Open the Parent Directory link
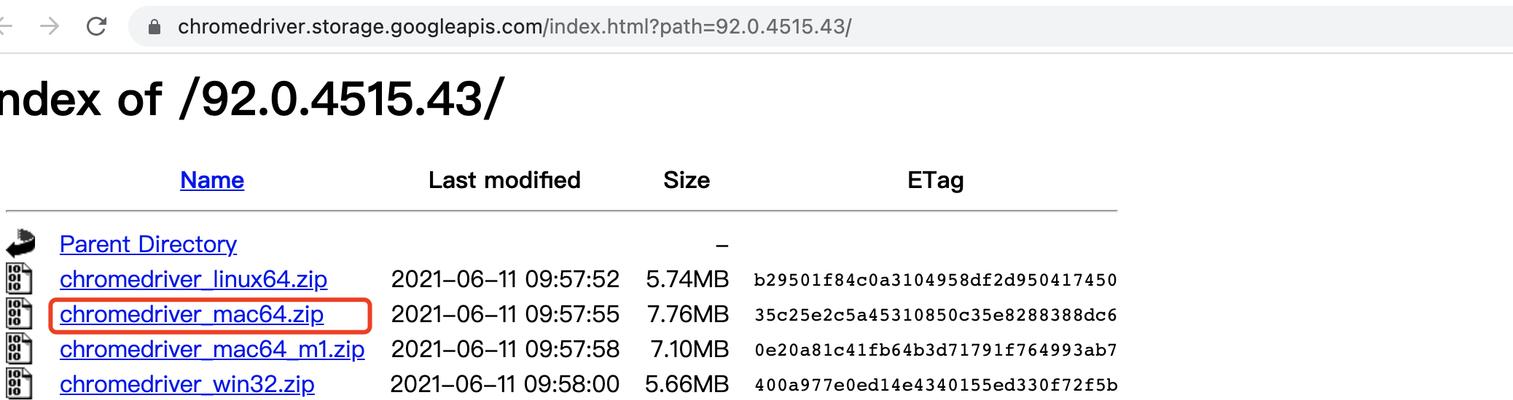Image resolution: width=1513 pixels, height=400 pixels. [x=148, y=244]
